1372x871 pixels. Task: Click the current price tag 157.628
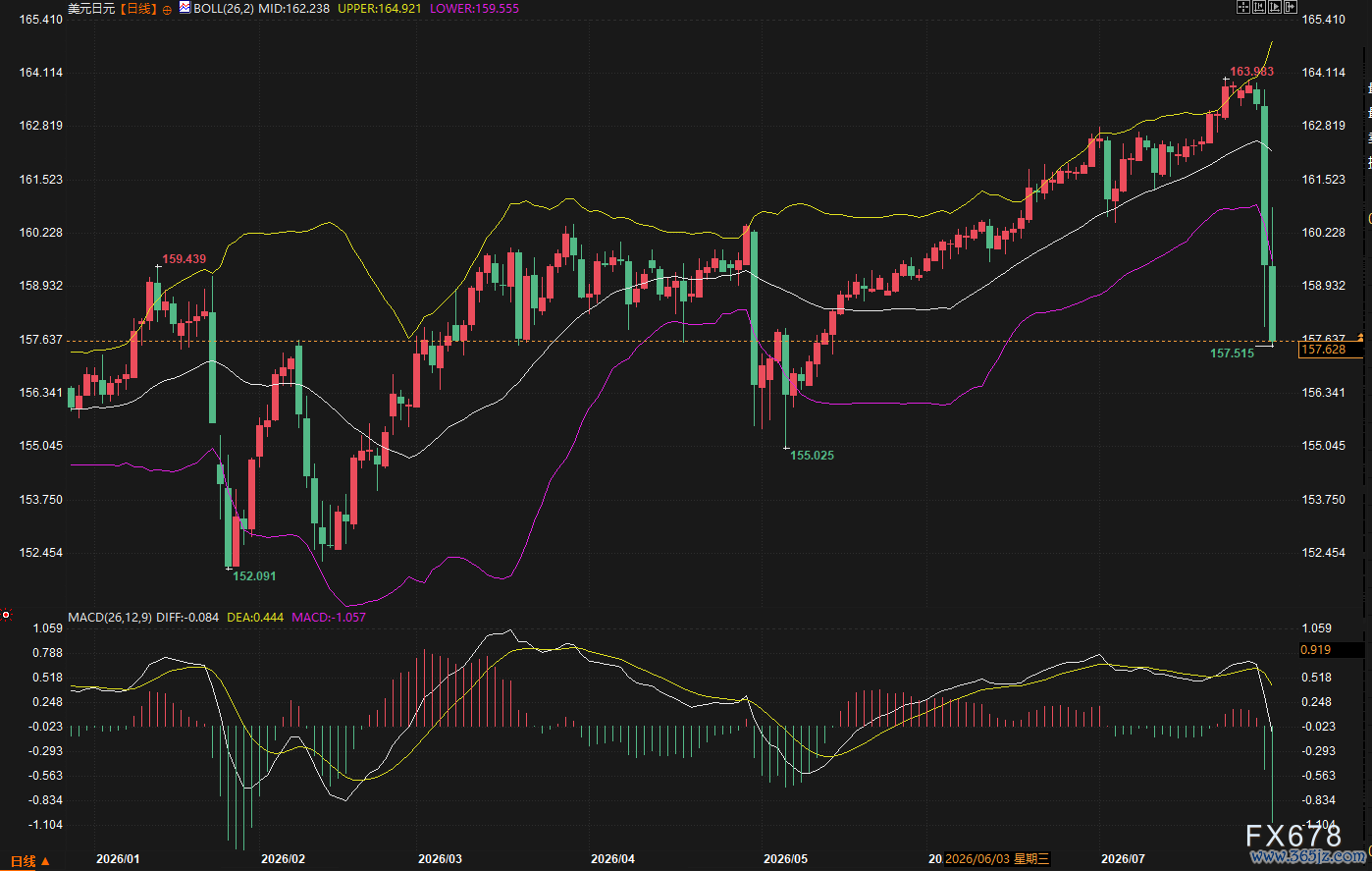(x=1330, y=350)
